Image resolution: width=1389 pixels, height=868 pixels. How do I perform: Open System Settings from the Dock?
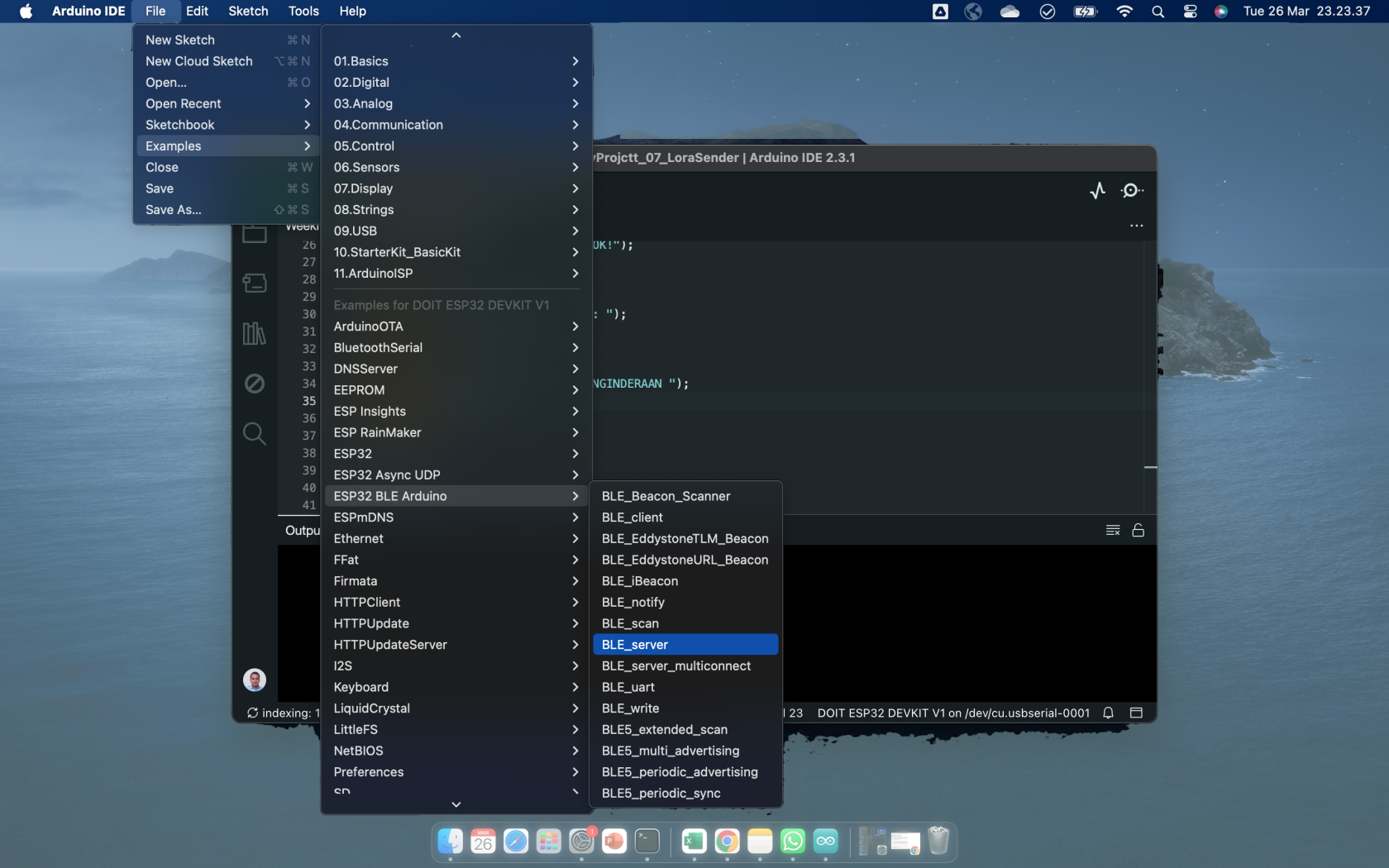coord(582,842)
